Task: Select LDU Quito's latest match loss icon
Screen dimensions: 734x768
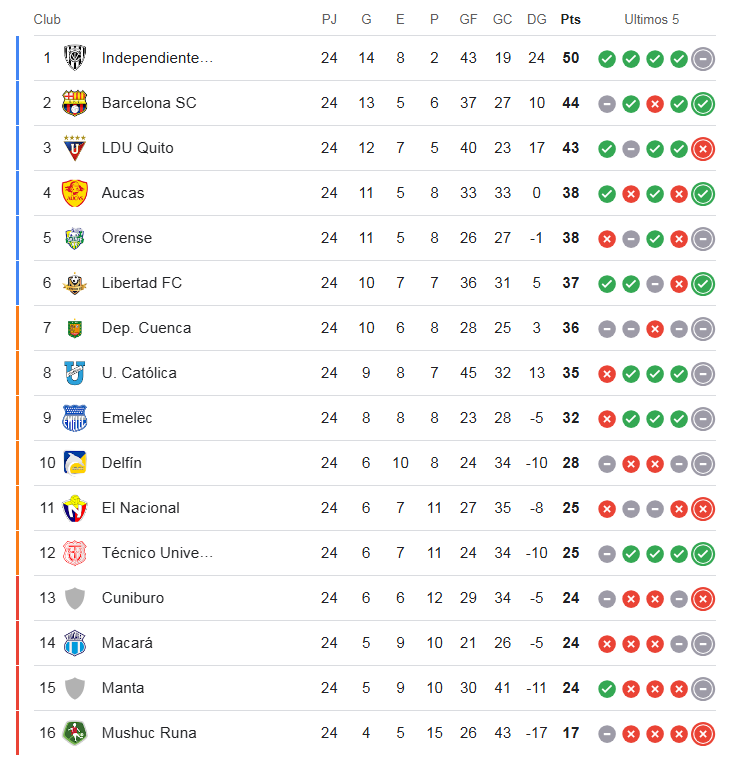Action: 703,149
